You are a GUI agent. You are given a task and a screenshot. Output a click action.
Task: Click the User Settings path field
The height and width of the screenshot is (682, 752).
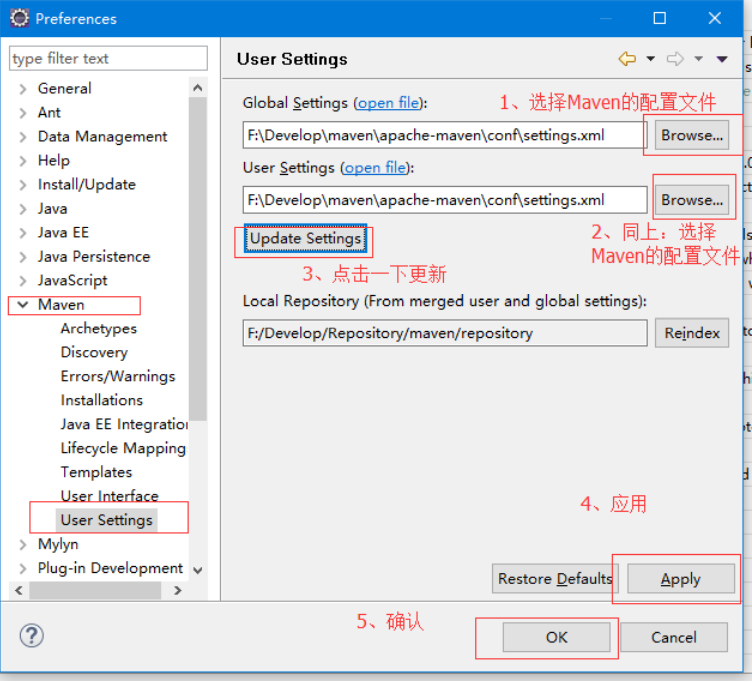tap(445, 200)
